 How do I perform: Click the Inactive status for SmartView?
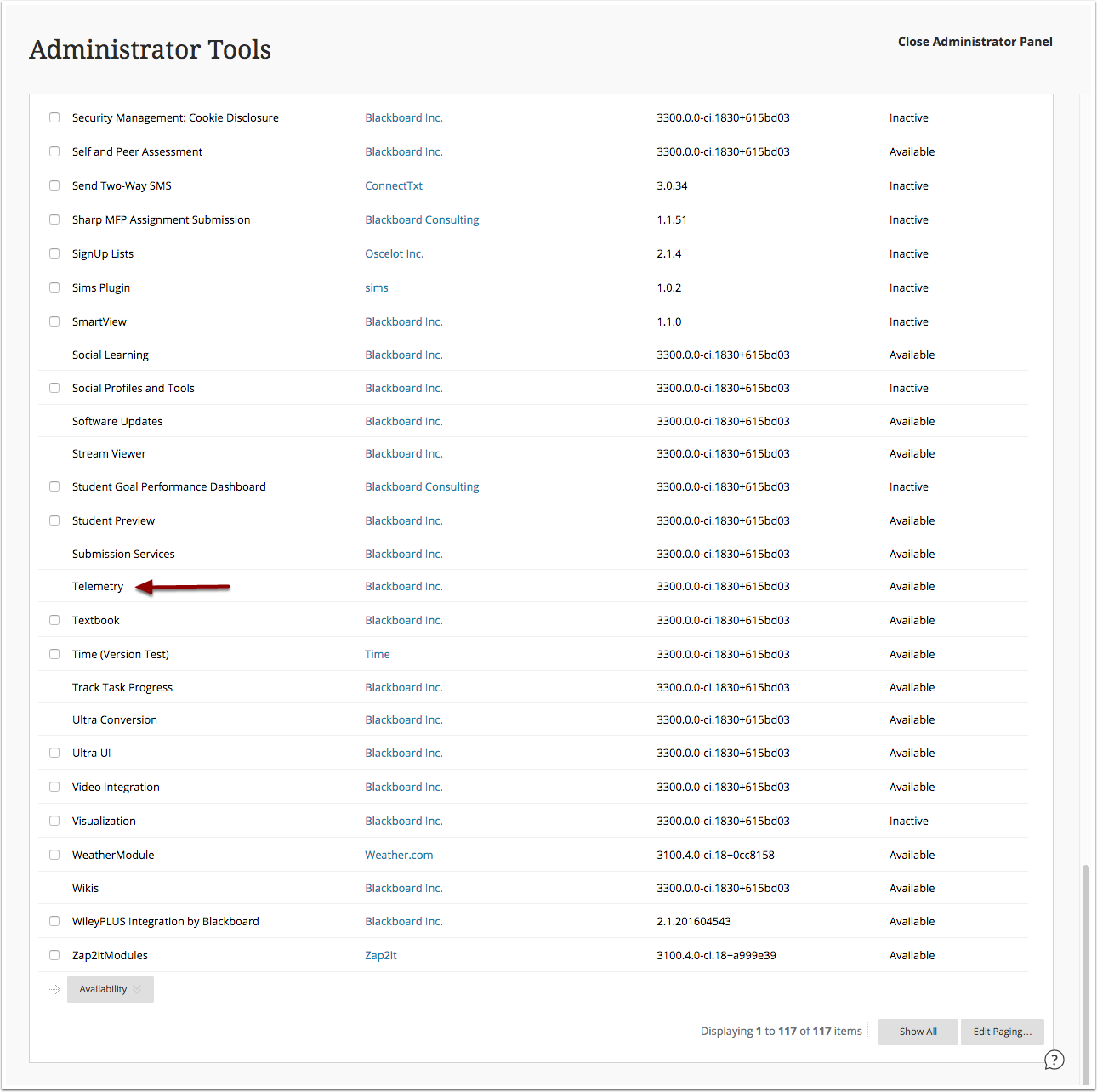[909, 321]
